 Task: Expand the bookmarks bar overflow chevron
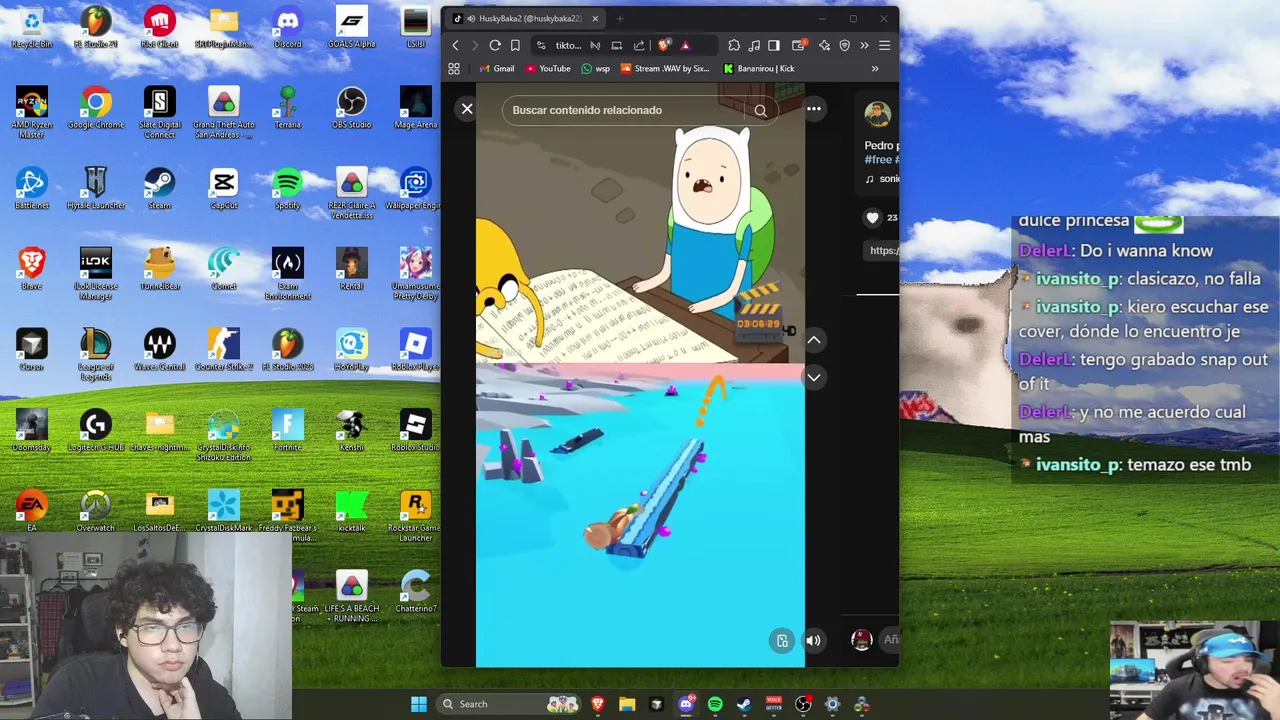point(875,69)
